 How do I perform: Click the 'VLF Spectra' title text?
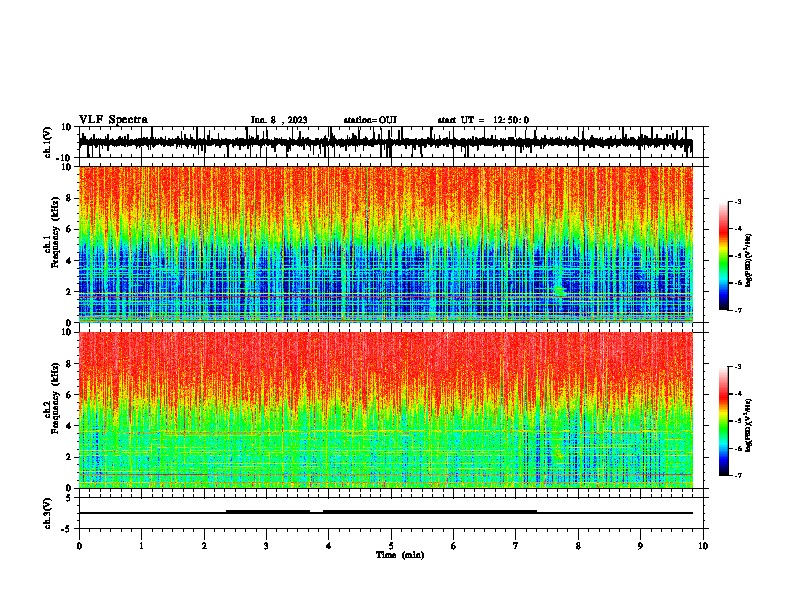point(113,120)
